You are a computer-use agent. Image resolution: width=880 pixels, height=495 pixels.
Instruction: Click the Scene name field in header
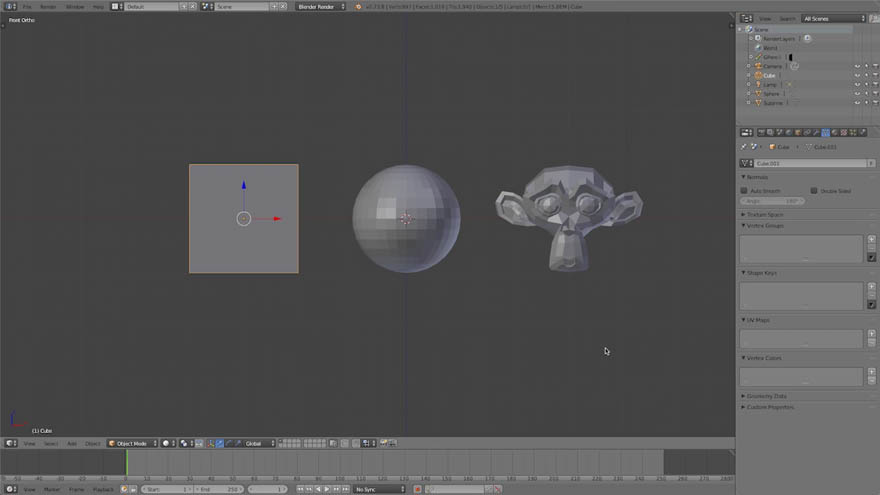242,7
